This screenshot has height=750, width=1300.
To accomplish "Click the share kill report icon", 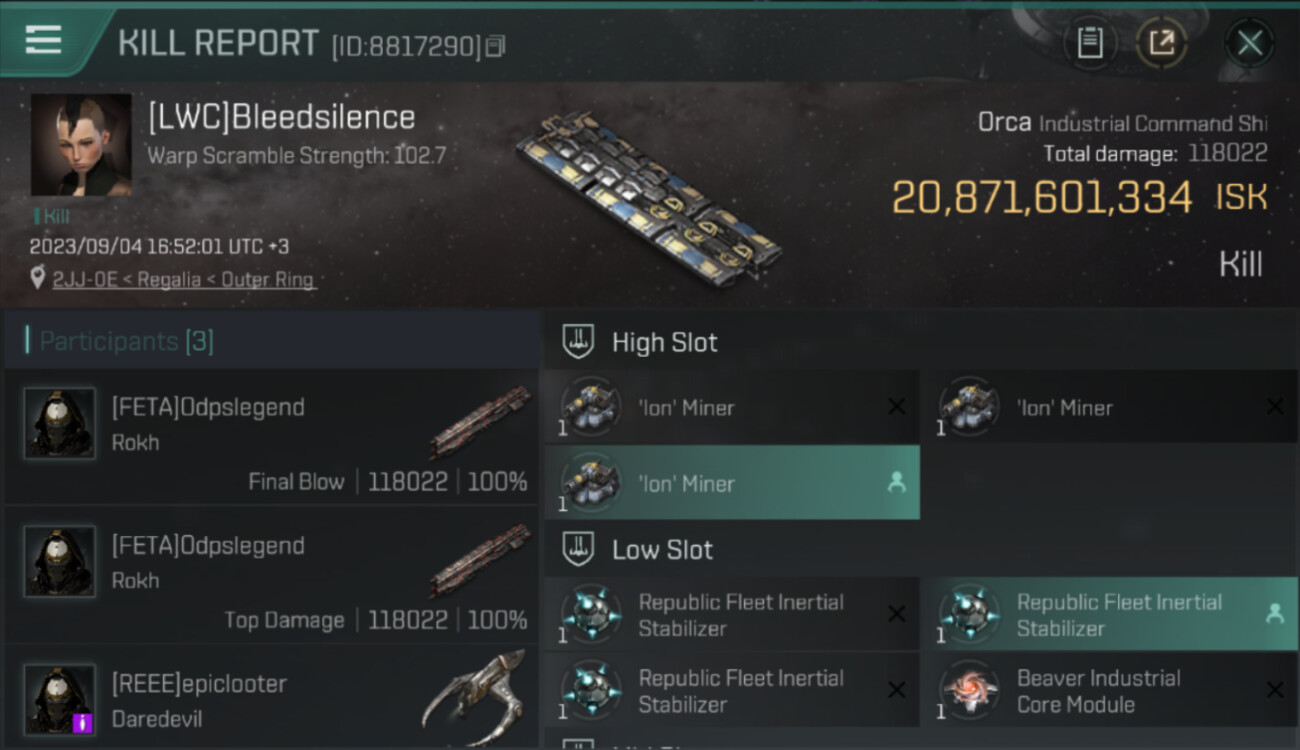I will point(1161,43).
